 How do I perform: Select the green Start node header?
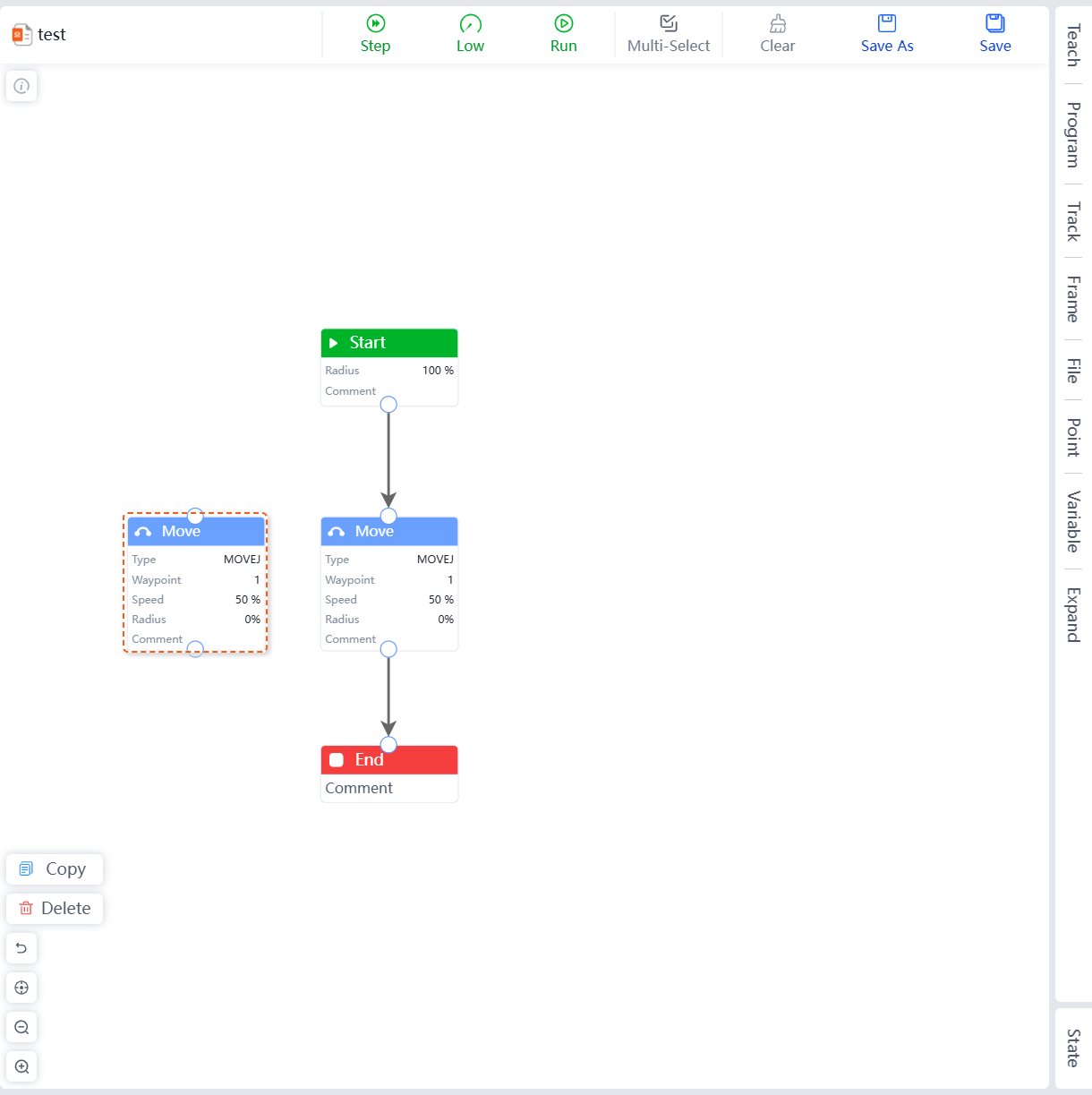(389, 343)
